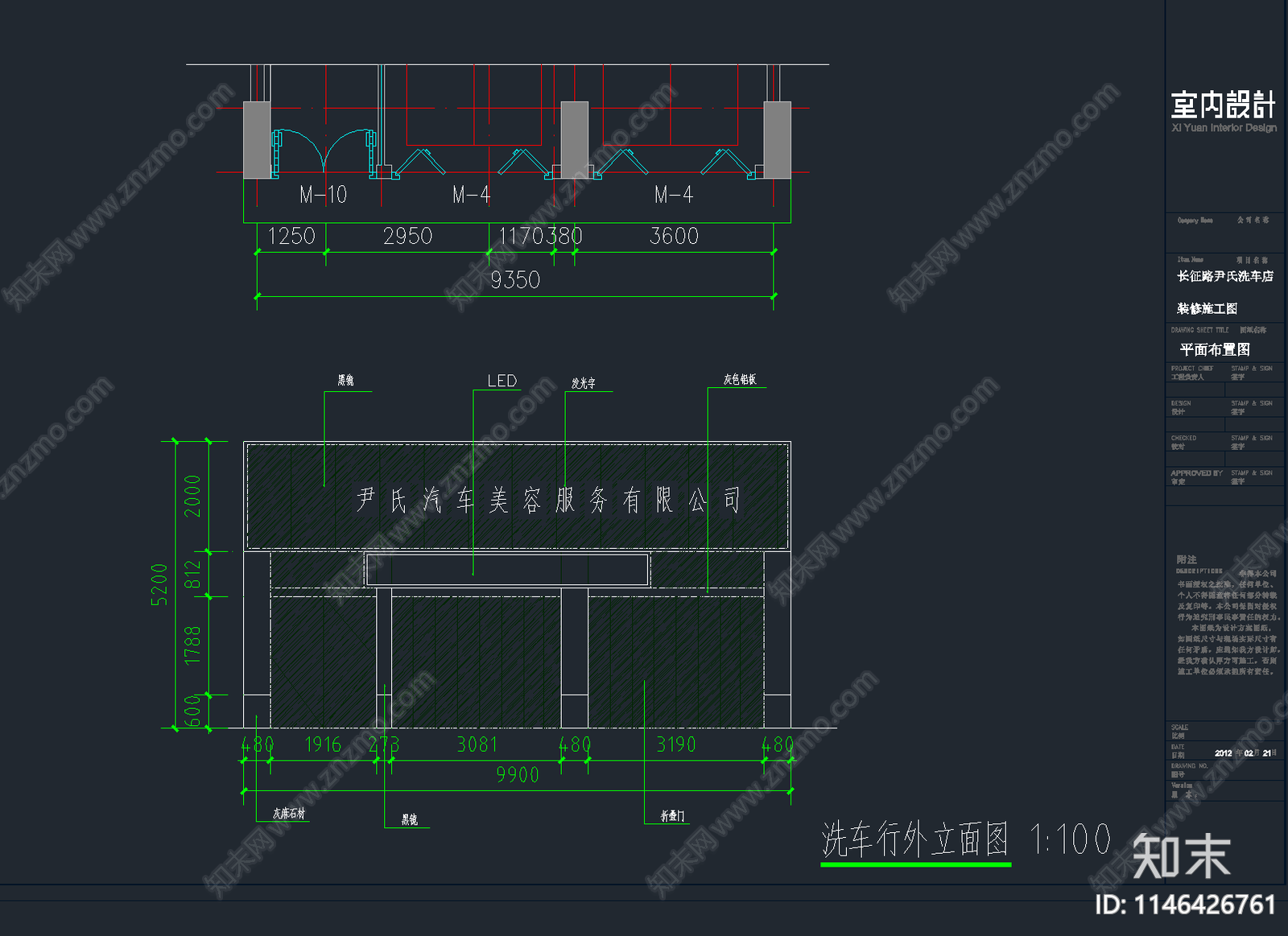Select the Xi Yuan Interior Design text
Viewport: 1288px width, 936px height.
tap(1224, 128)
